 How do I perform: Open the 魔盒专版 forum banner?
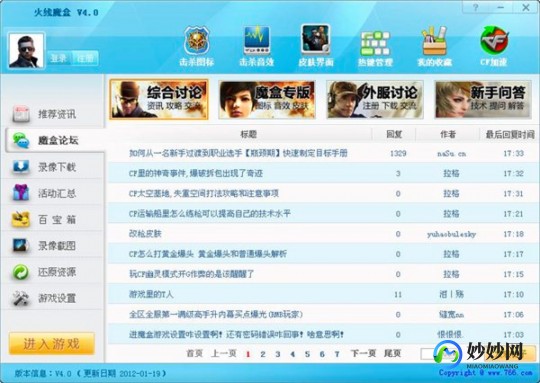click(x=267, y=100)
